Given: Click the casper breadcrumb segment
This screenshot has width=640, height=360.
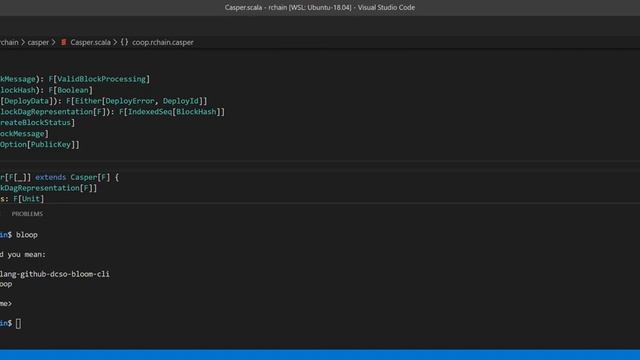Looking at the screenshot, I should (x=38, y=42).
